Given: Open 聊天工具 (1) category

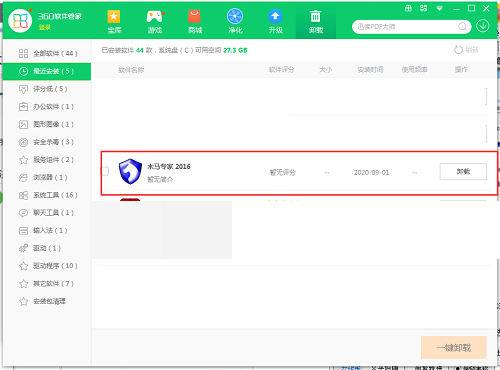Looking at the screenshot, I should 47,213.
